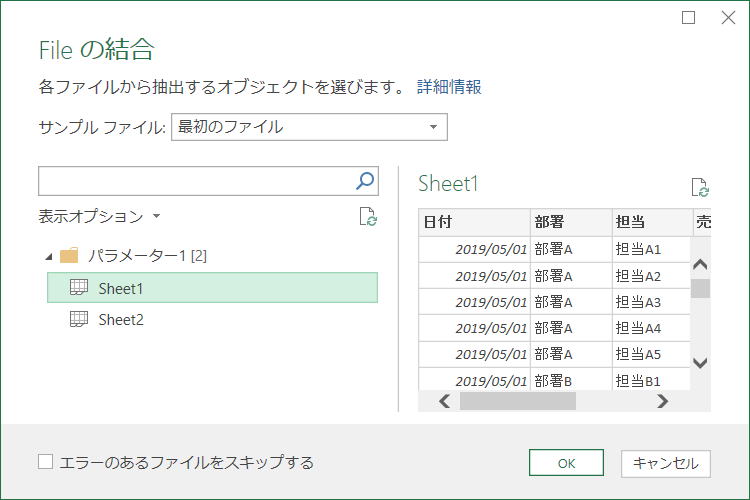The height and width of the screenshot is (500, 750).
Task: Click the cell 担当A2
Action: coord(651,276)
